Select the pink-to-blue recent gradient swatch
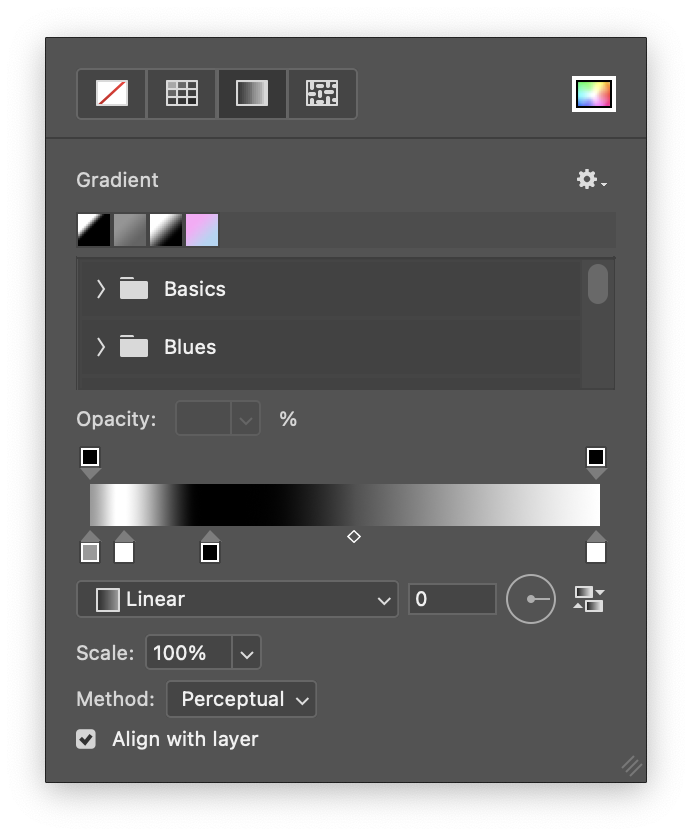Viewport: 692px width, 836px height. [x=202, y=230]
